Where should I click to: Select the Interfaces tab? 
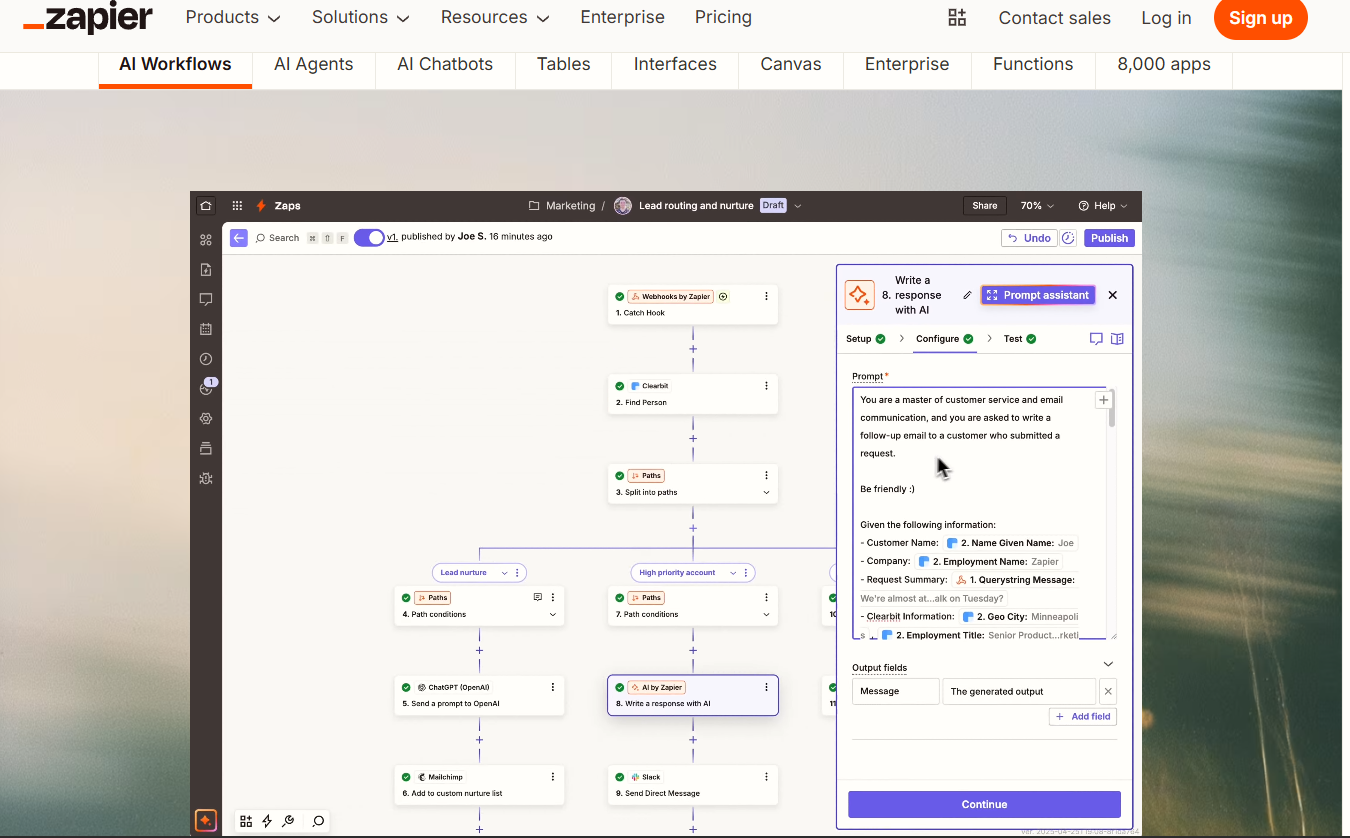675,64
